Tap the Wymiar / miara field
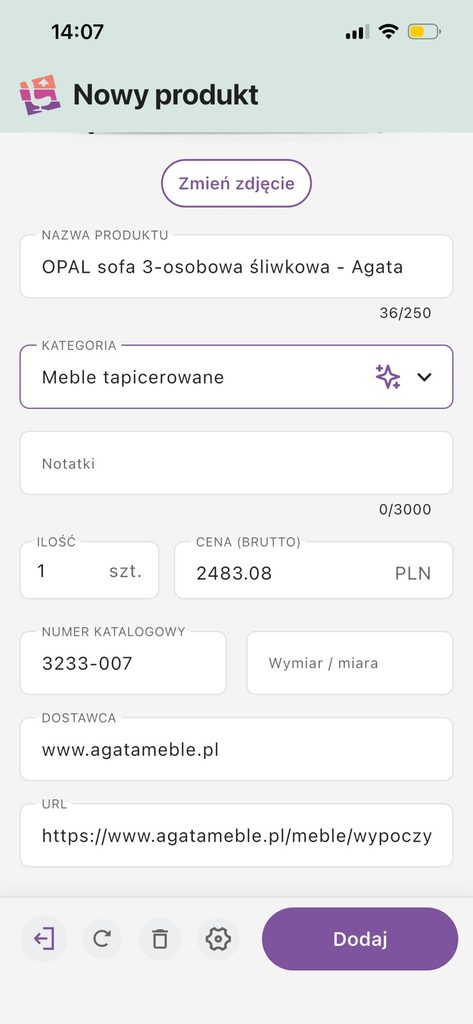Screen dimensions: 473x1024 click(x=350, y=663)
